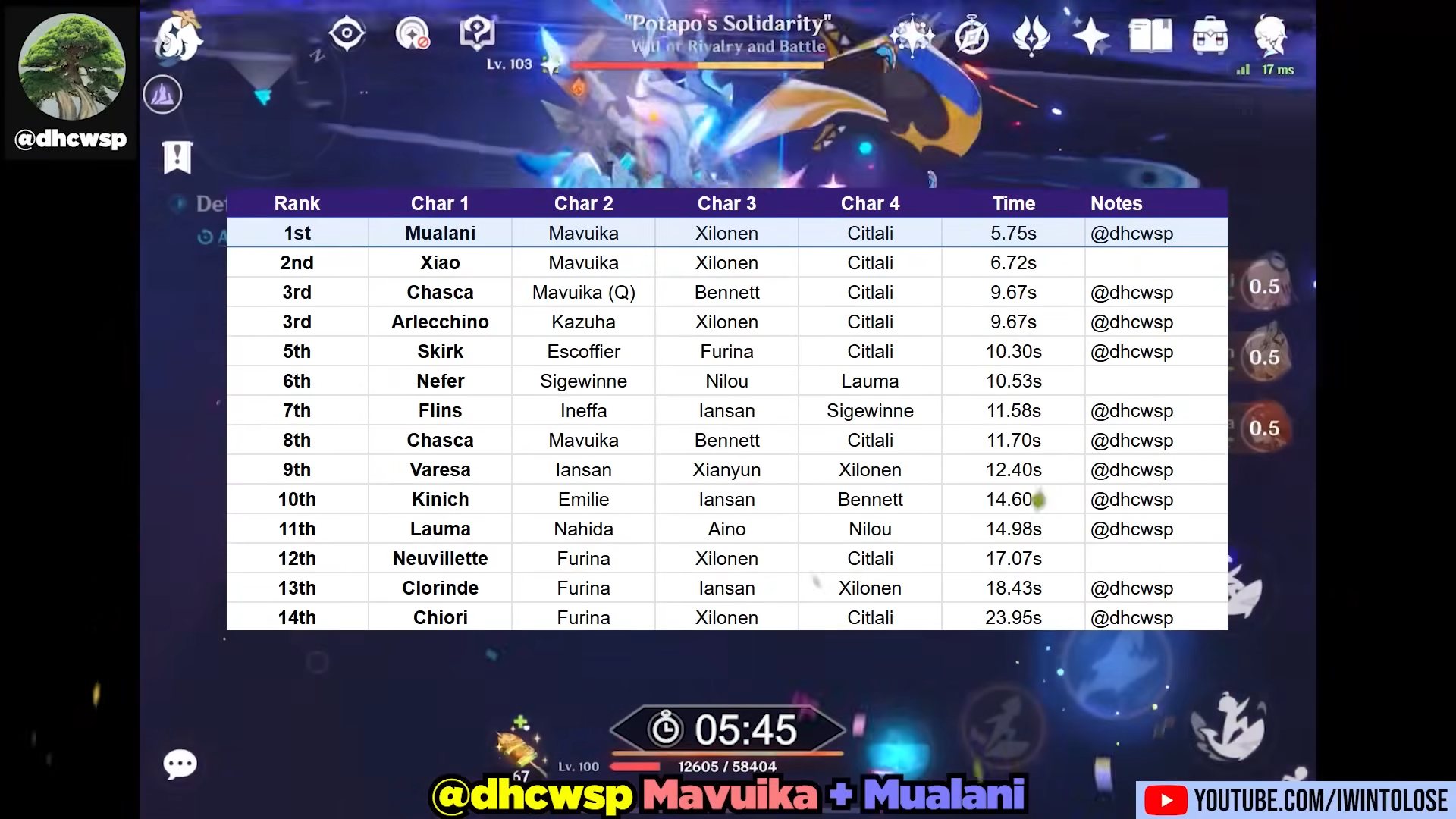Open the Paimon menu icon
1456x819 pixels.
tap(179, 36)
